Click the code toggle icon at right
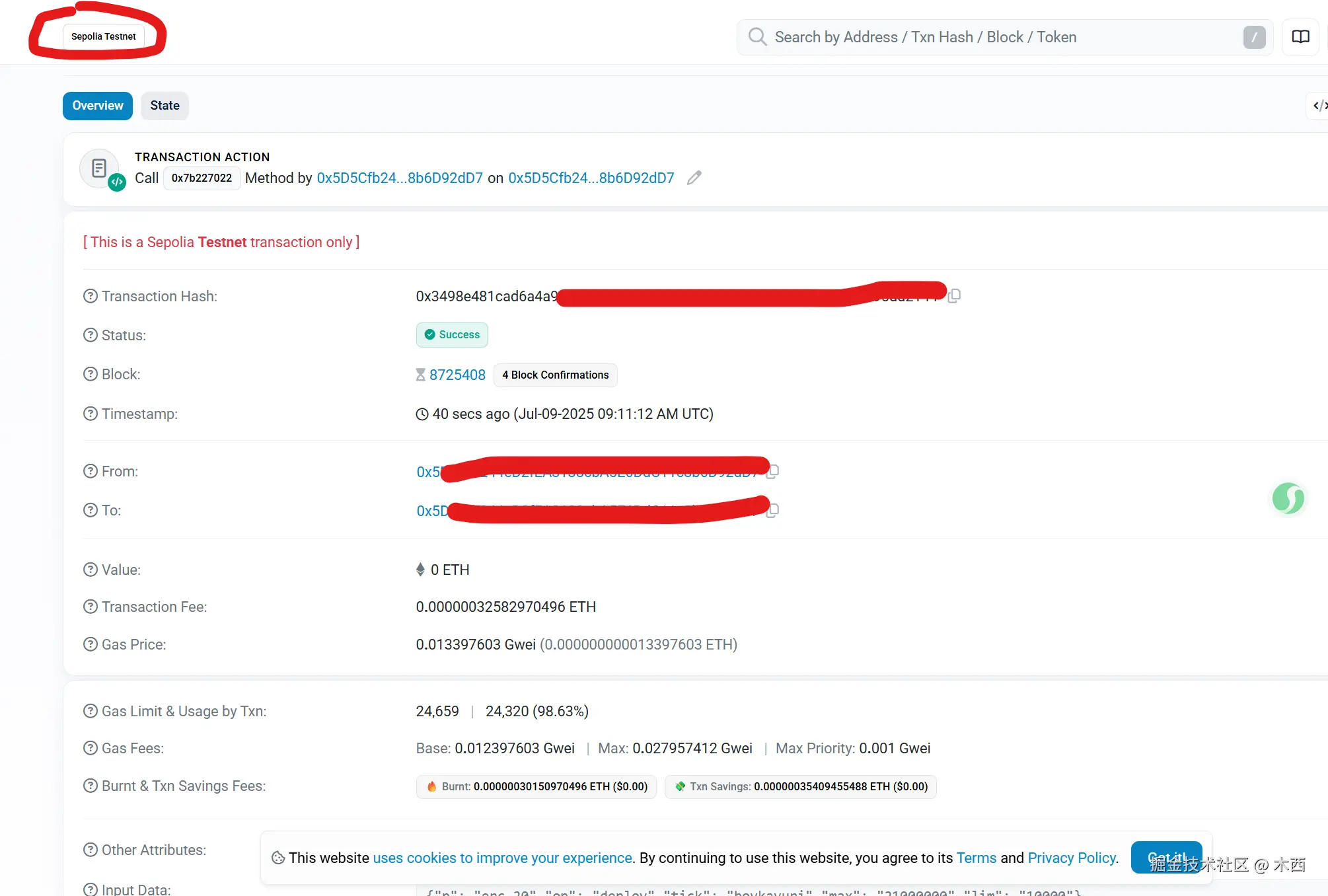The image size is (1328, 896). coord(1319,106)
